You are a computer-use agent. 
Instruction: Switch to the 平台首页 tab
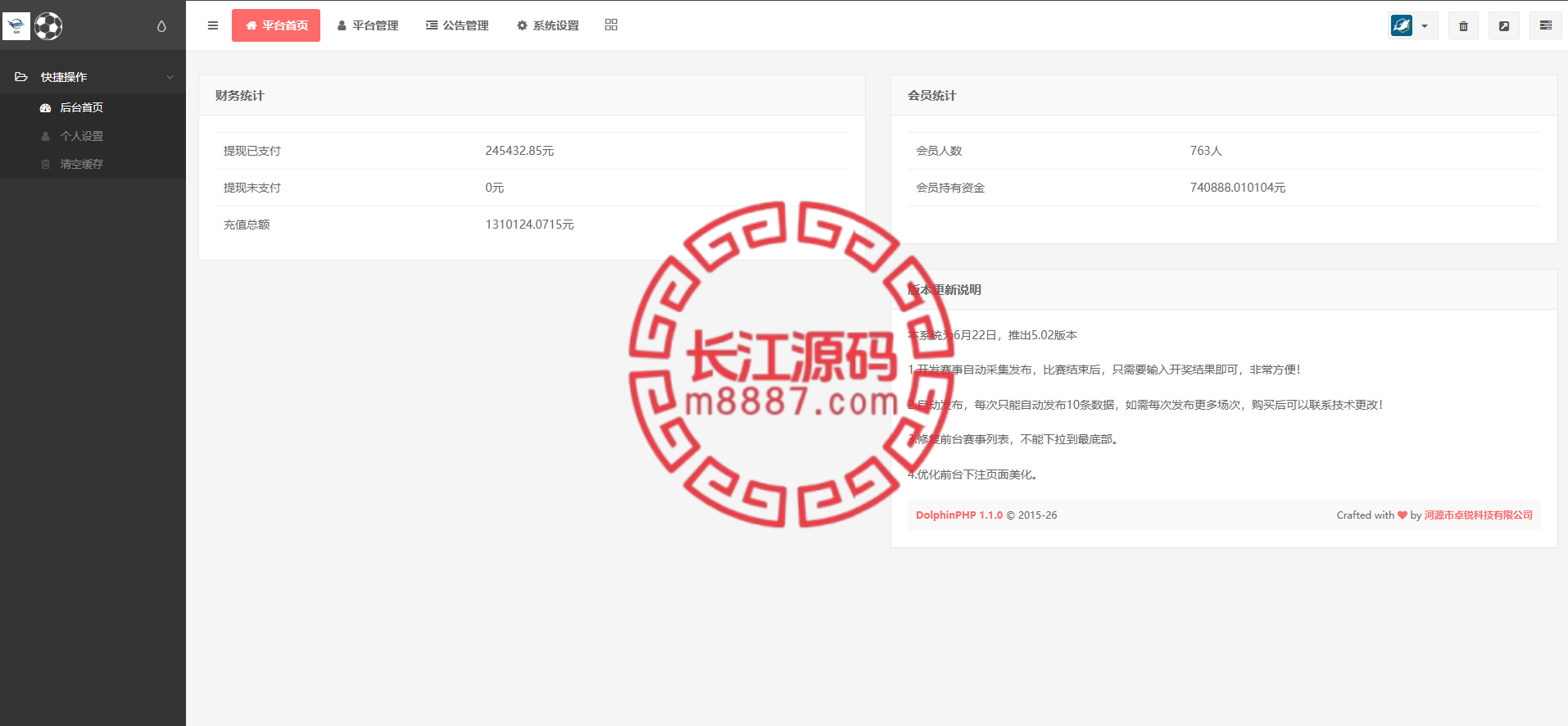click(276, 25)
